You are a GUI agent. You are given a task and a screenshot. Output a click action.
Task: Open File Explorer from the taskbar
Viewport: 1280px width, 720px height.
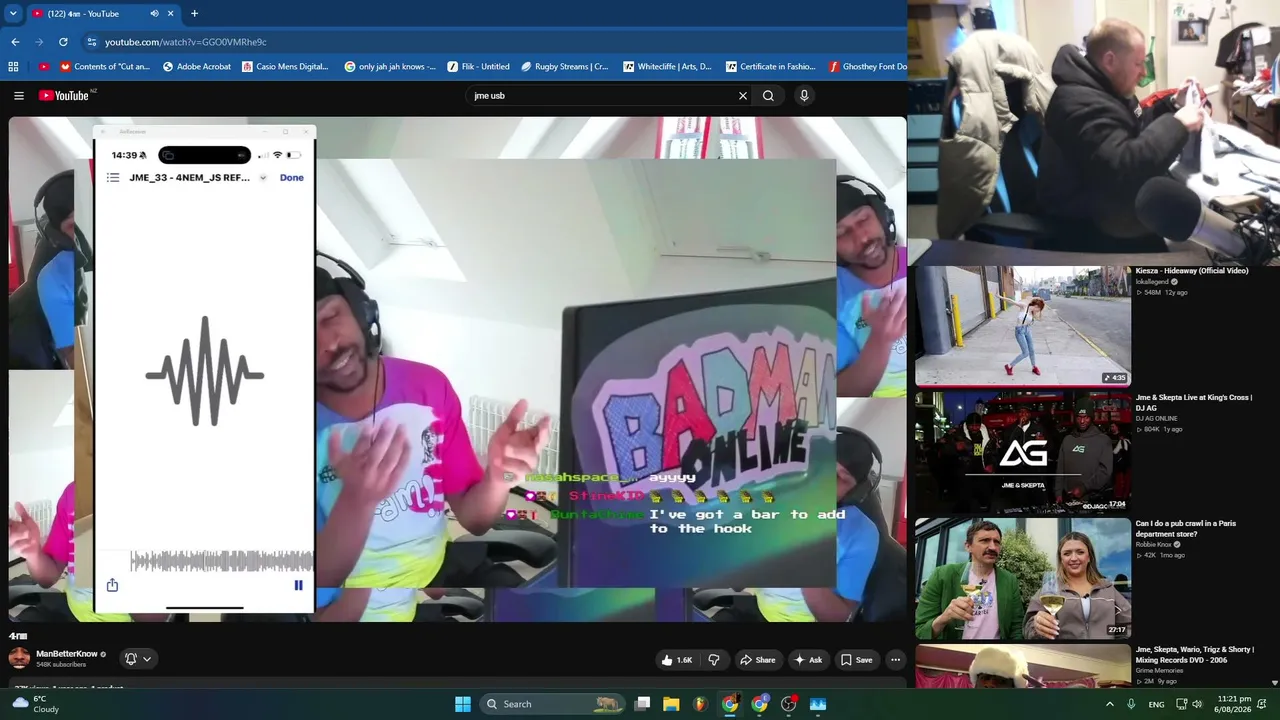[671, 704]
